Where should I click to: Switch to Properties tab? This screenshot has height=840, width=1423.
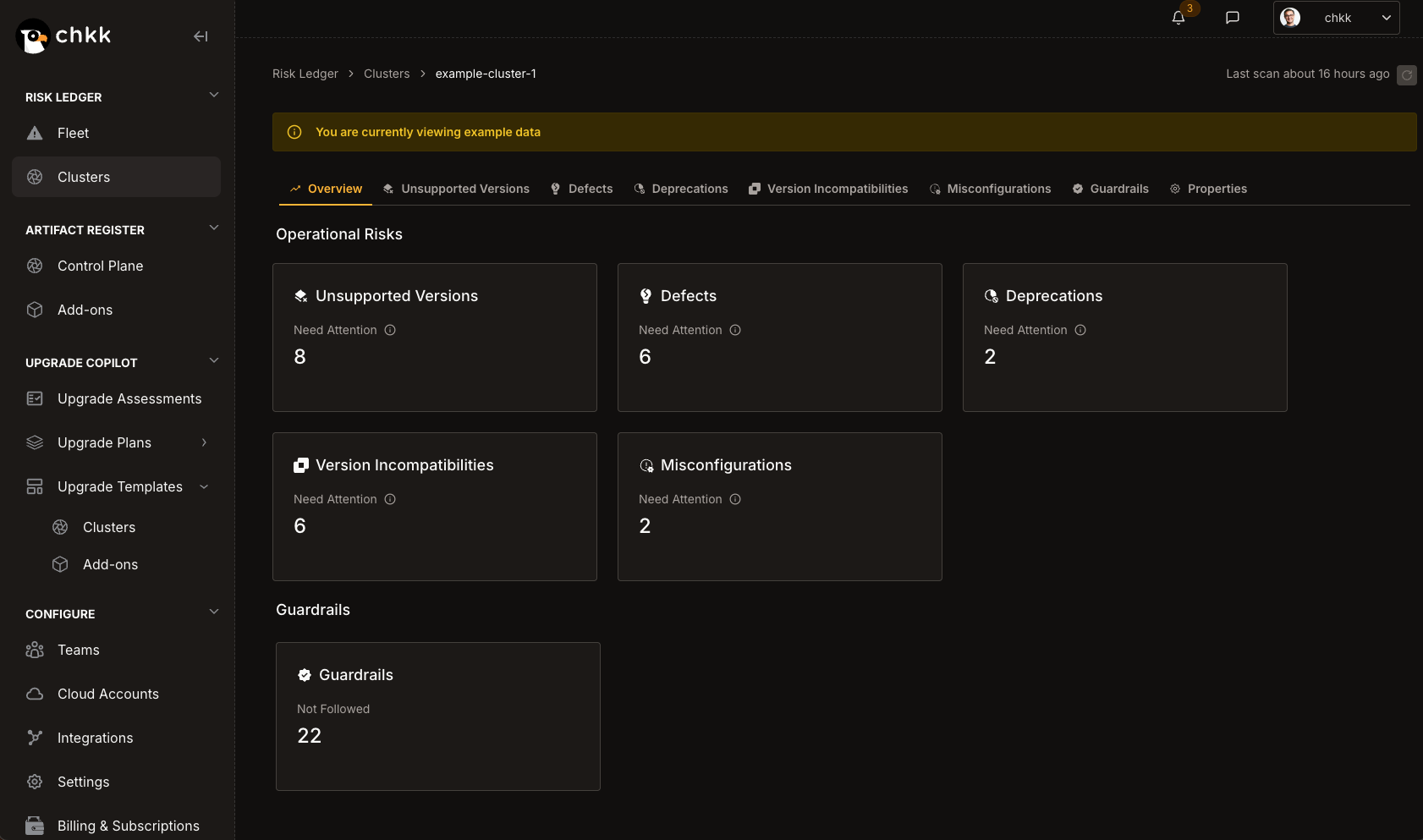1208,189
